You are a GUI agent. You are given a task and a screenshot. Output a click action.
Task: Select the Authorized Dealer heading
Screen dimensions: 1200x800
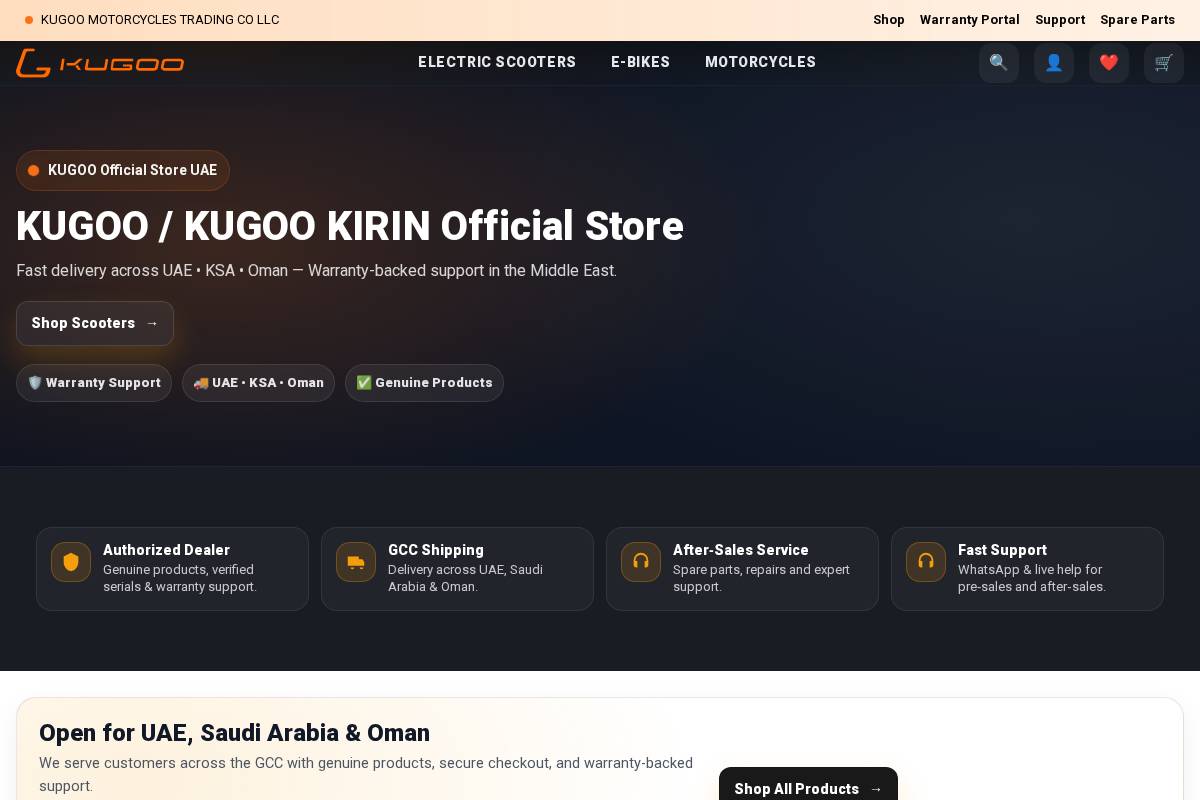pos(166,550)
